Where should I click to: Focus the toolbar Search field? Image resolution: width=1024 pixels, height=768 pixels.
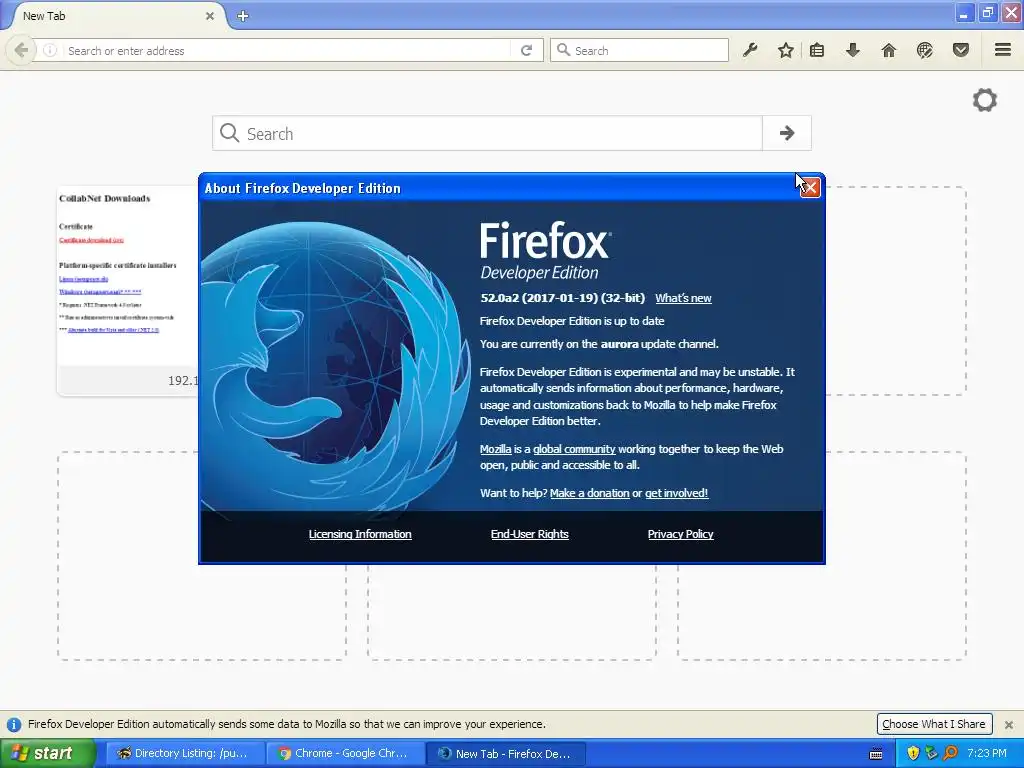pos(639,50)
